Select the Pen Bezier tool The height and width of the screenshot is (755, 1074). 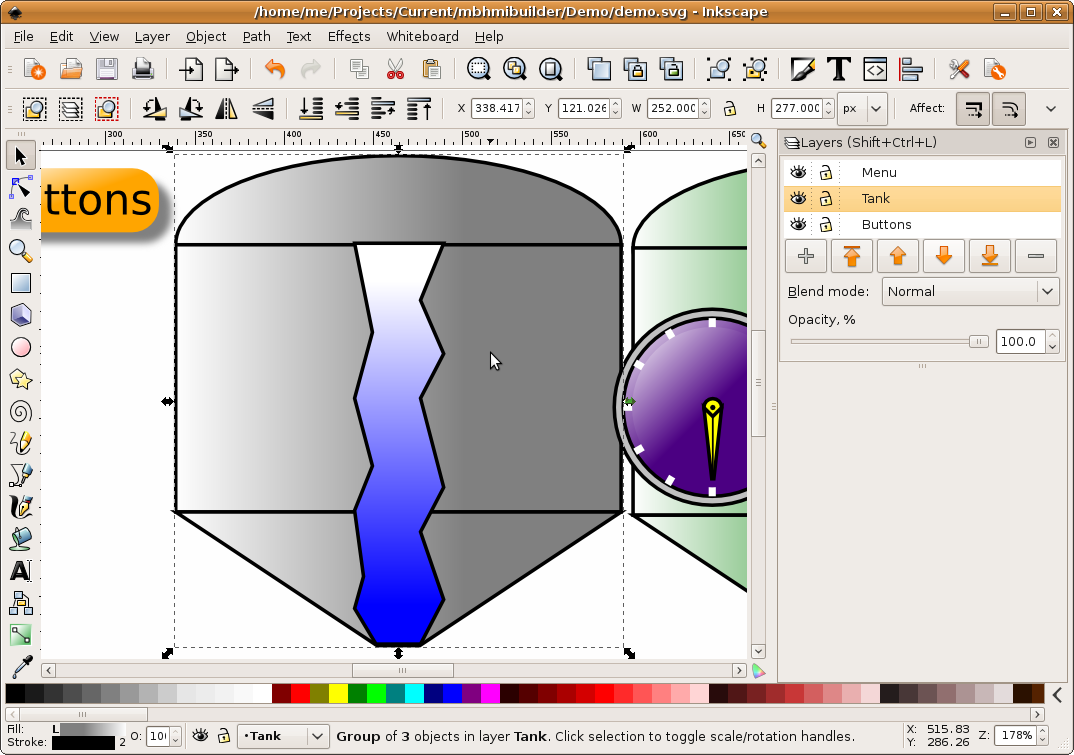coord(21,474)
